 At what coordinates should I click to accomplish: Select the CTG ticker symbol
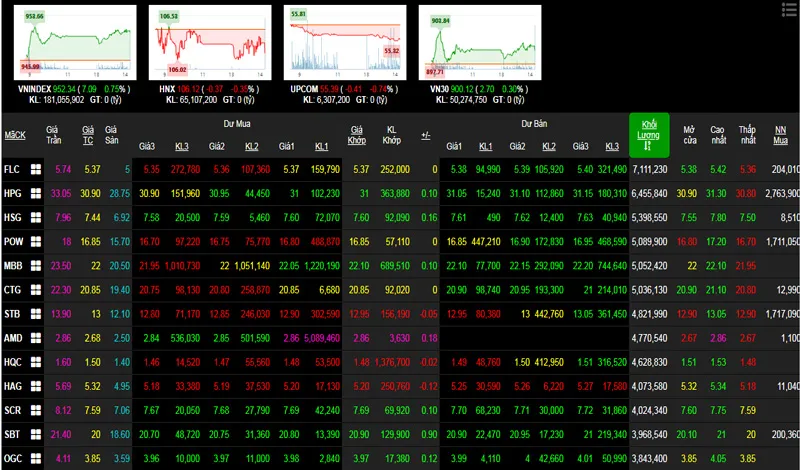(x=13, y=289)
